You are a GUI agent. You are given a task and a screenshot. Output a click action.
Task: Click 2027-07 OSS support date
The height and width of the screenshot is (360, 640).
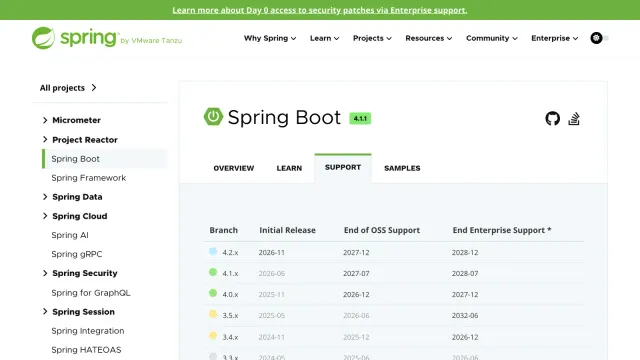coord(356,273)
